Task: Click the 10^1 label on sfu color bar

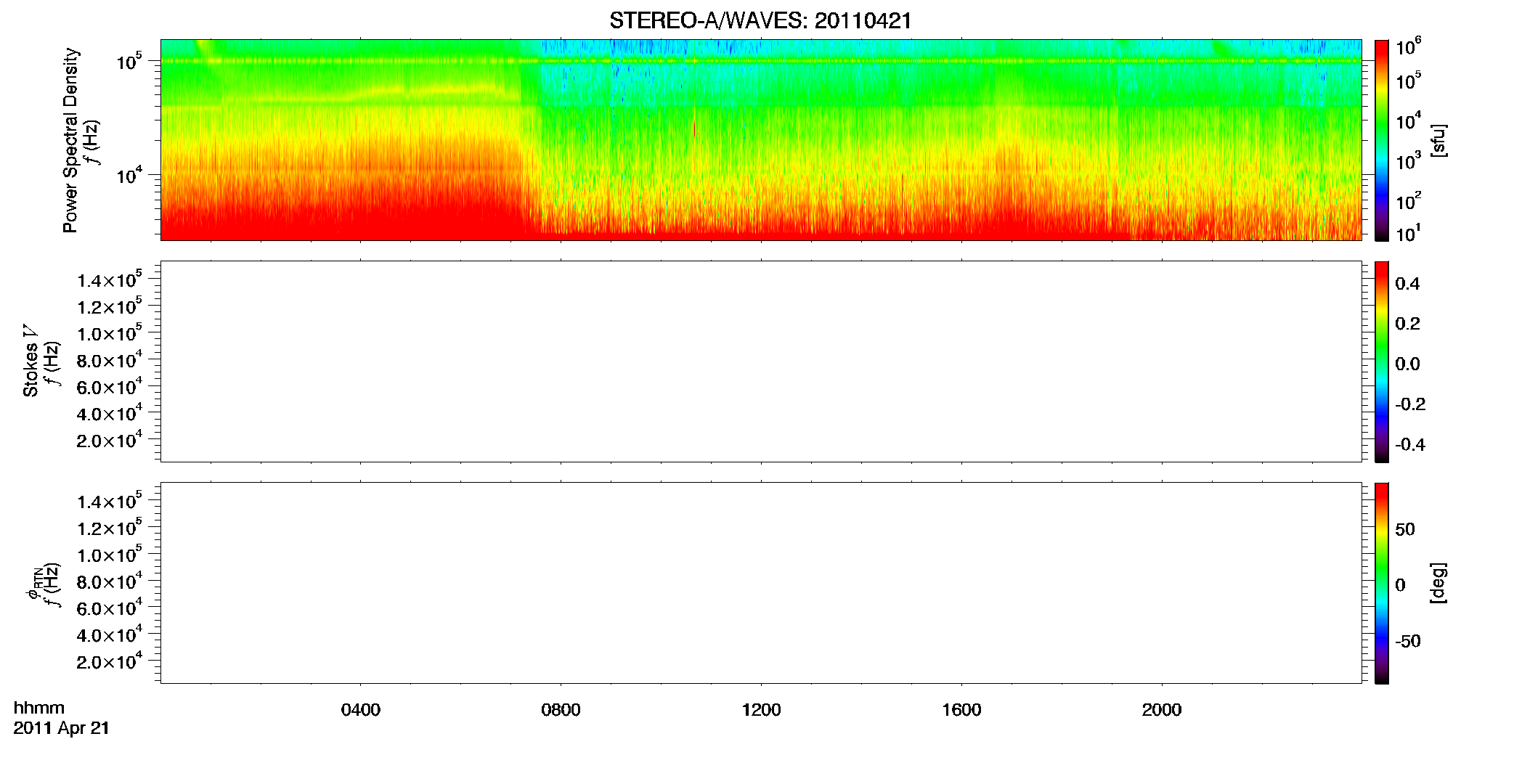Action: click(x=1409, y=234)
